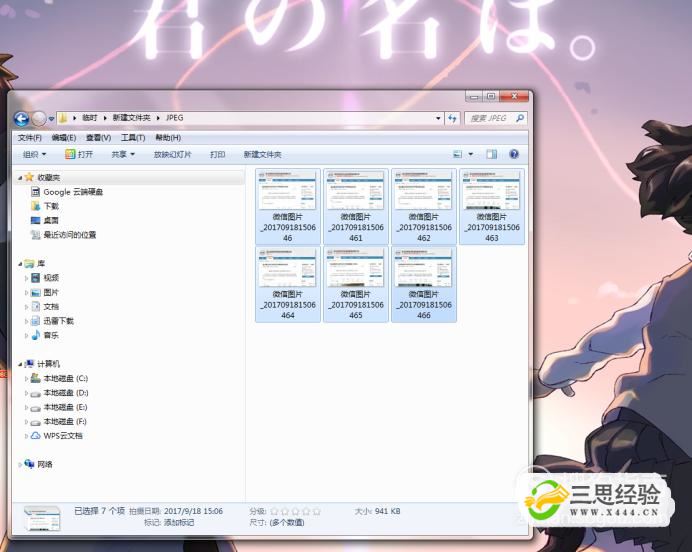Select 计算机 in the navigation pane

(49, 364)
